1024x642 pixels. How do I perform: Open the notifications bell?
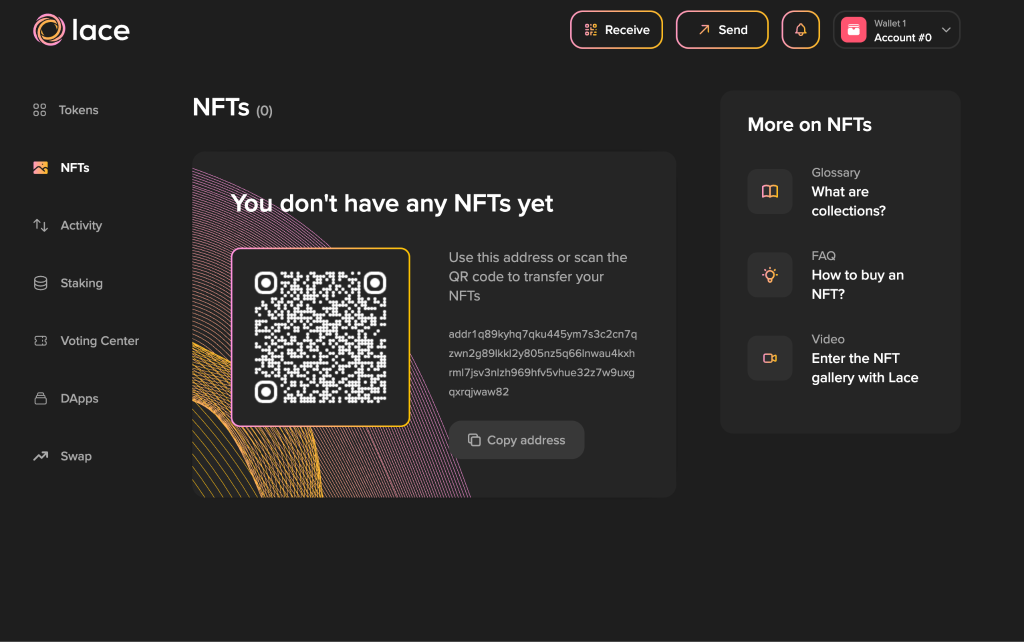[800, 30]
